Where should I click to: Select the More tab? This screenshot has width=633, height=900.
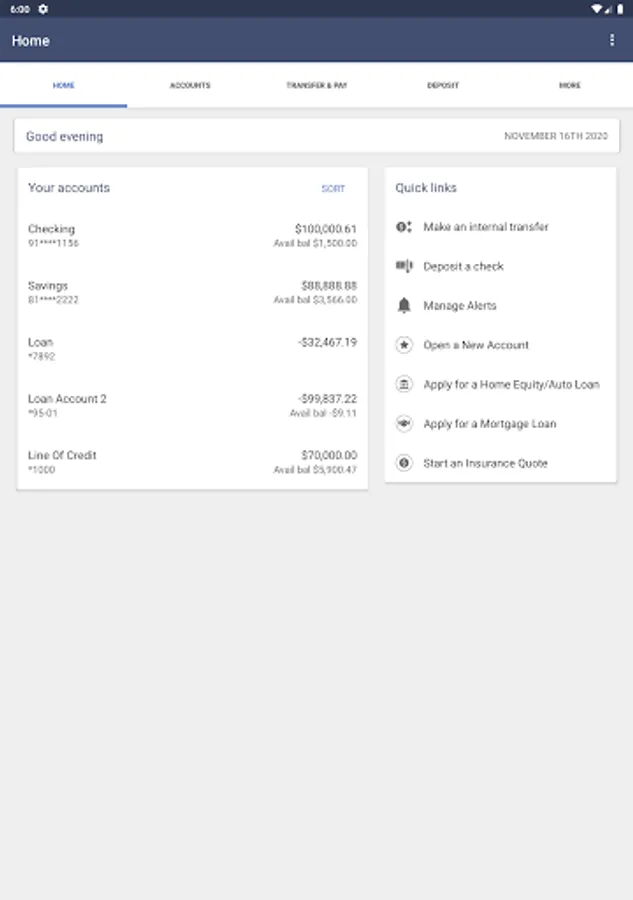(x=569, y=86)
